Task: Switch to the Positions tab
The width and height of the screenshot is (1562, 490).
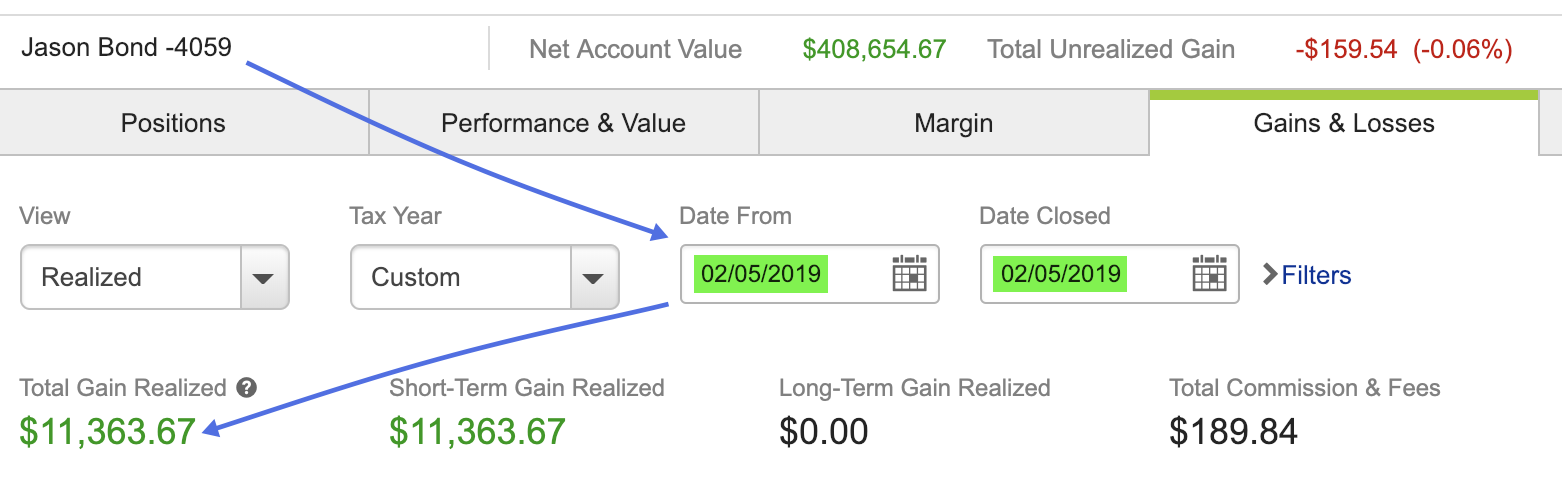Action: click(173, 124)
